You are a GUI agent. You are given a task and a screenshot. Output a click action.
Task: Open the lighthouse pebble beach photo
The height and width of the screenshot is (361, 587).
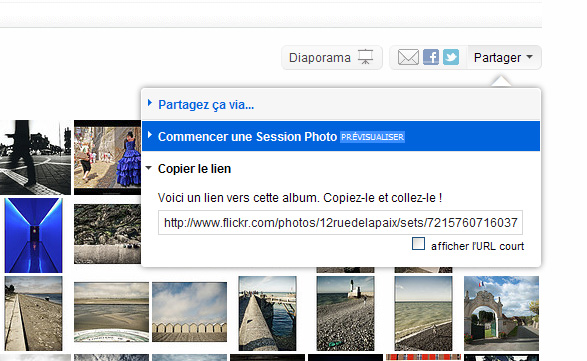pyautogui.click(x=345, y=313)
